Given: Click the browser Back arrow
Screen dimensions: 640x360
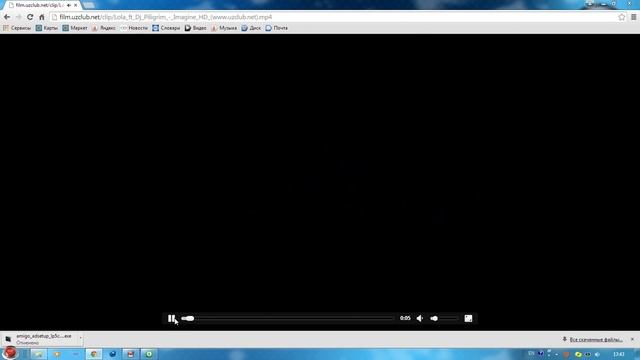Looking at the screenshot, I should (x=7, y=17).
